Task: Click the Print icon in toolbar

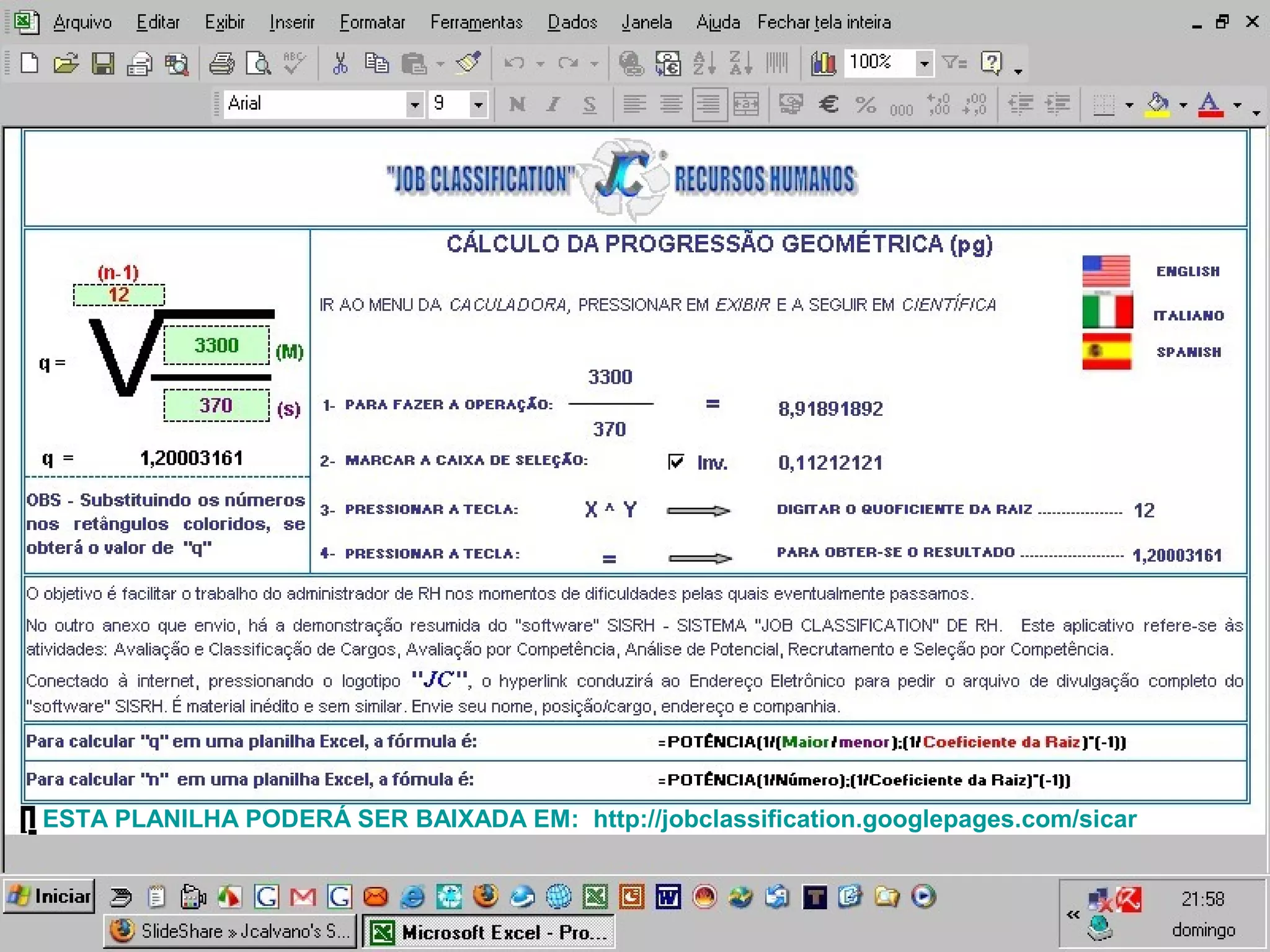Action: pos(221,64)
